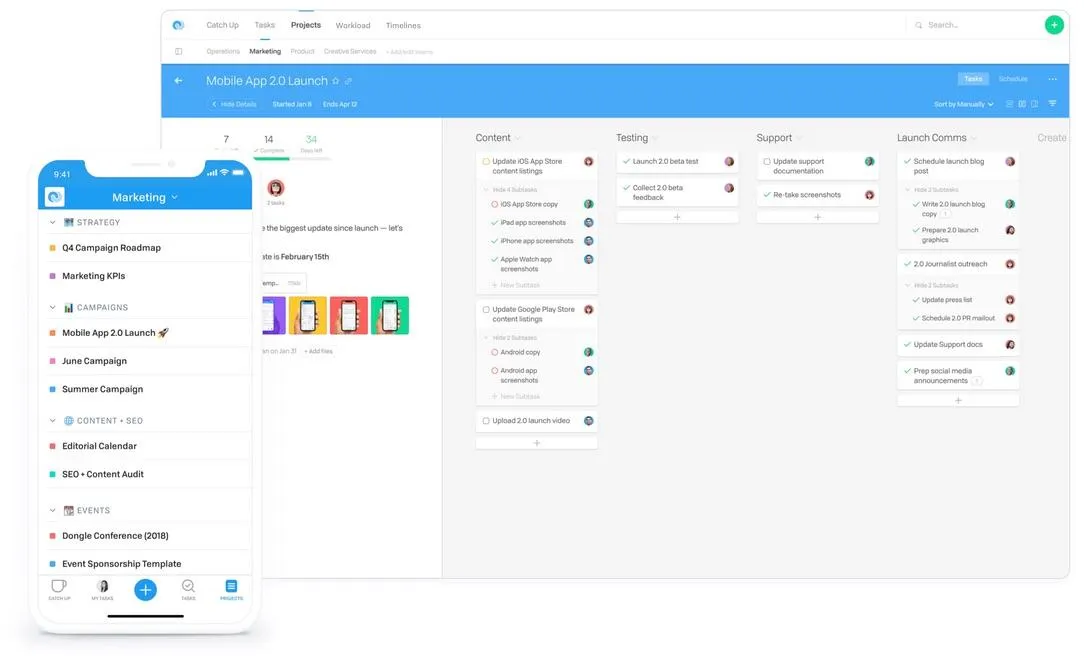Collapse the EVENTS section on phone

pos(53,510)
